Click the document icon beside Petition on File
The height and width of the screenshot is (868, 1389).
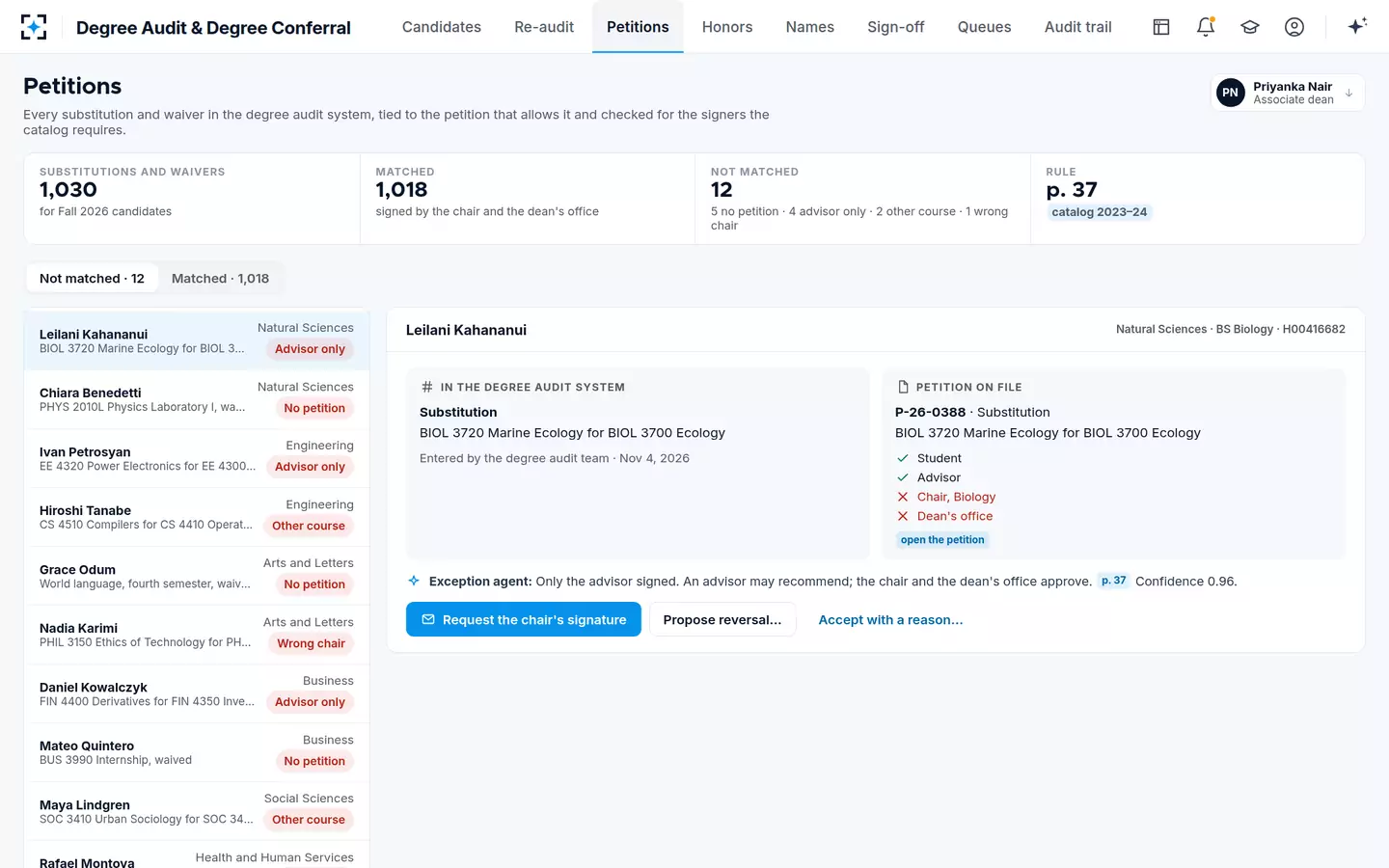click(x=903, y=387)
